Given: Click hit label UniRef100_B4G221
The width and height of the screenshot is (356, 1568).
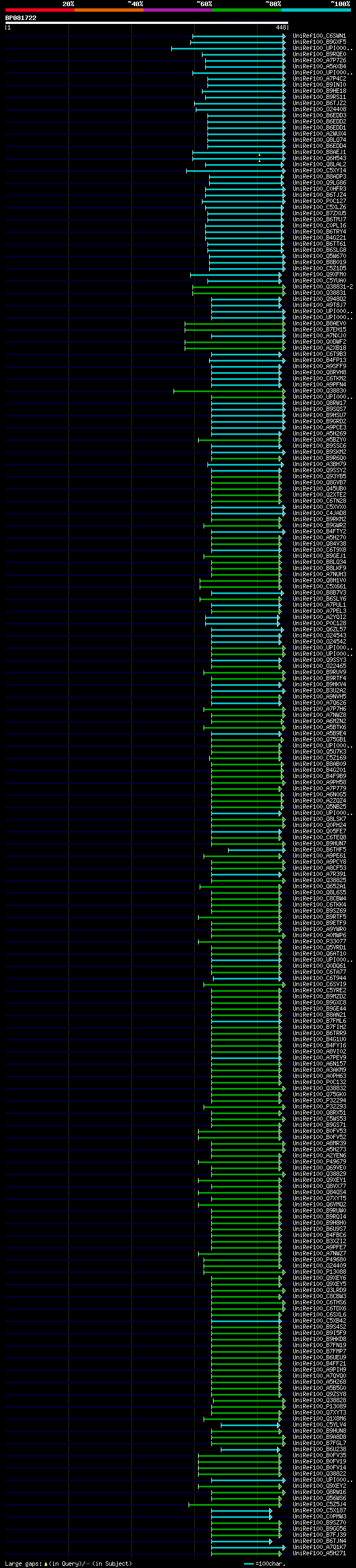Looking at the screenshot, I should pos(319,238).
